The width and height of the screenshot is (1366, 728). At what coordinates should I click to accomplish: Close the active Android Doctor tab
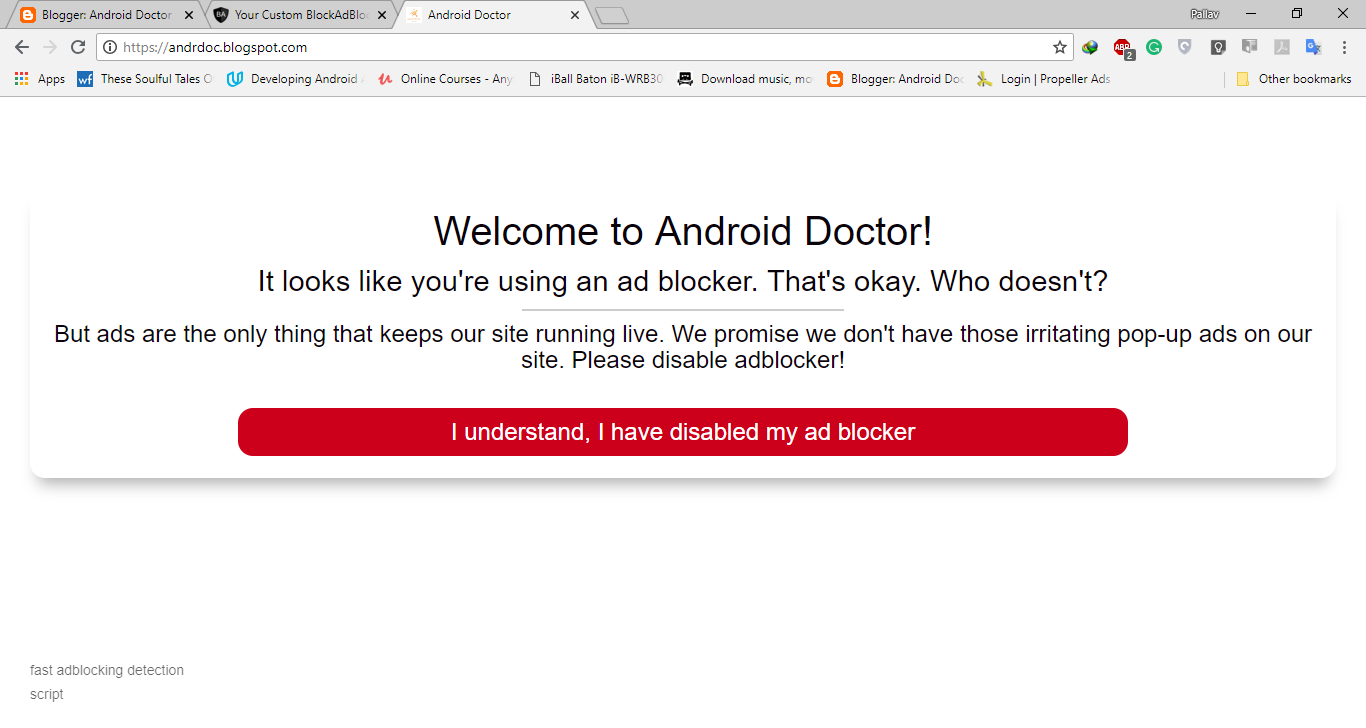click(x=574, y=15)
